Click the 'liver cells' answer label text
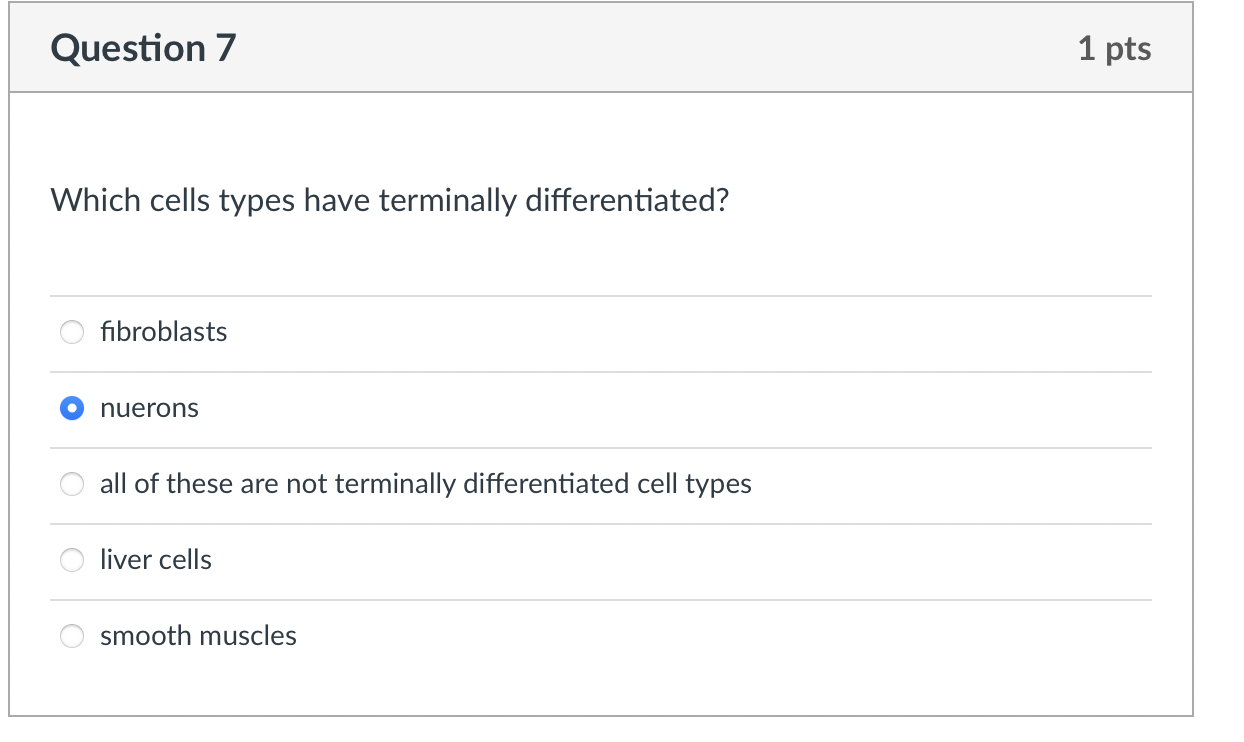The width and height of the screenshot is (1244, 742). point(155,560)
